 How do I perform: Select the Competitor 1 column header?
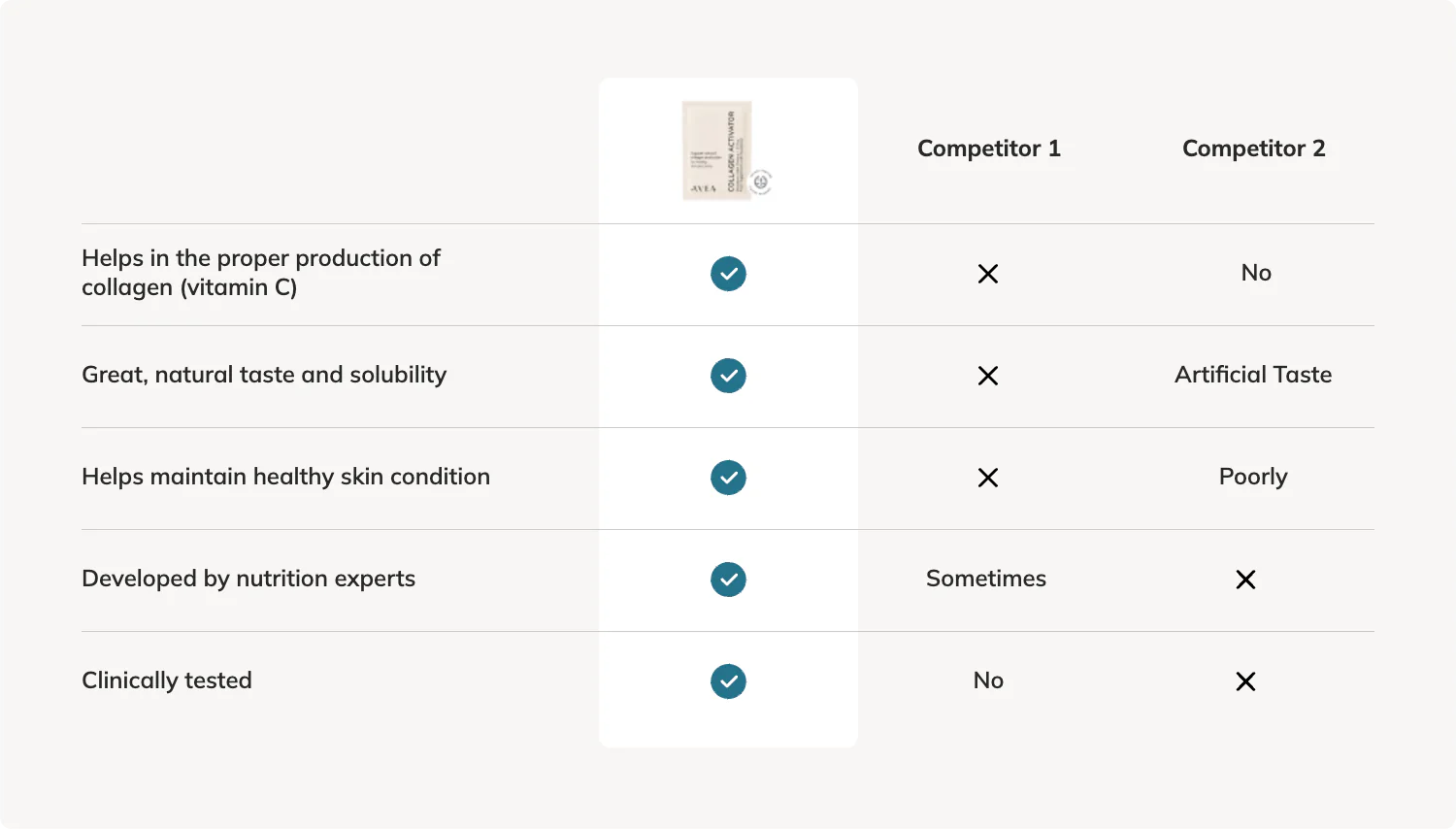pos(988,149)
